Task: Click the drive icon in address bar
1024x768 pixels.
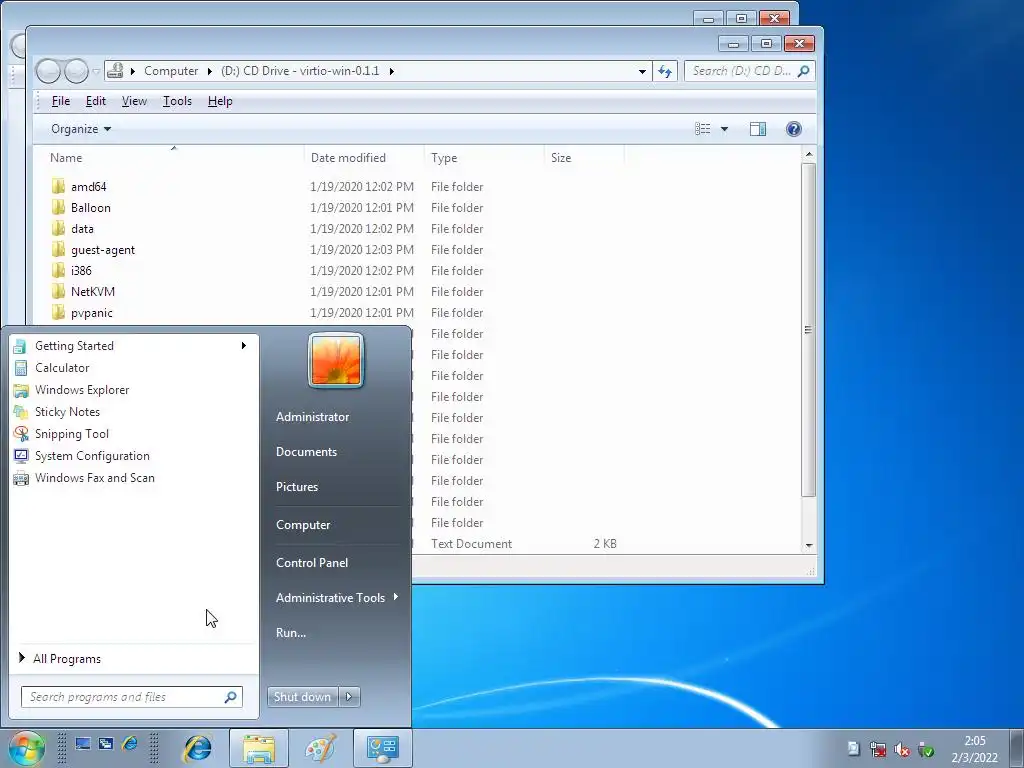Action: pos(116,71)
